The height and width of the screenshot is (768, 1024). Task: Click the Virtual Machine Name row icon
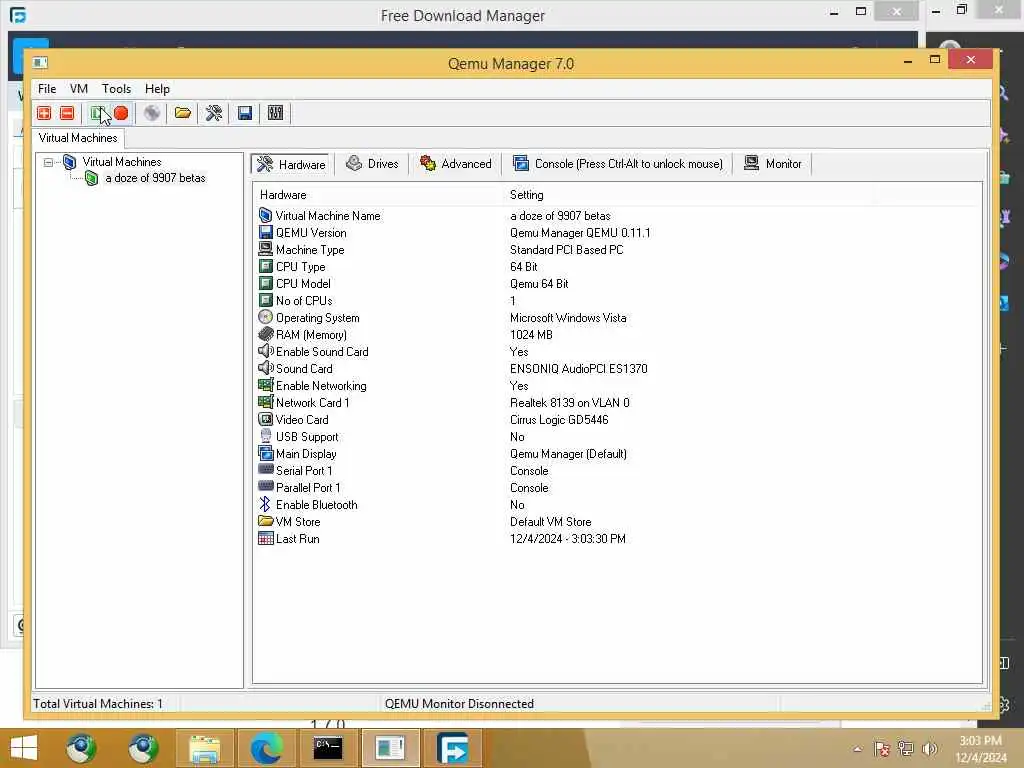coord(265,216)
